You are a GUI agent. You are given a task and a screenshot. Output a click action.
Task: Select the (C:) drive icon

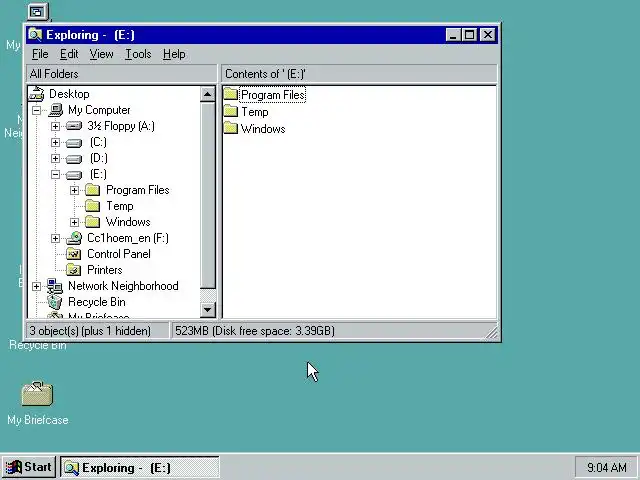[74, 142]
